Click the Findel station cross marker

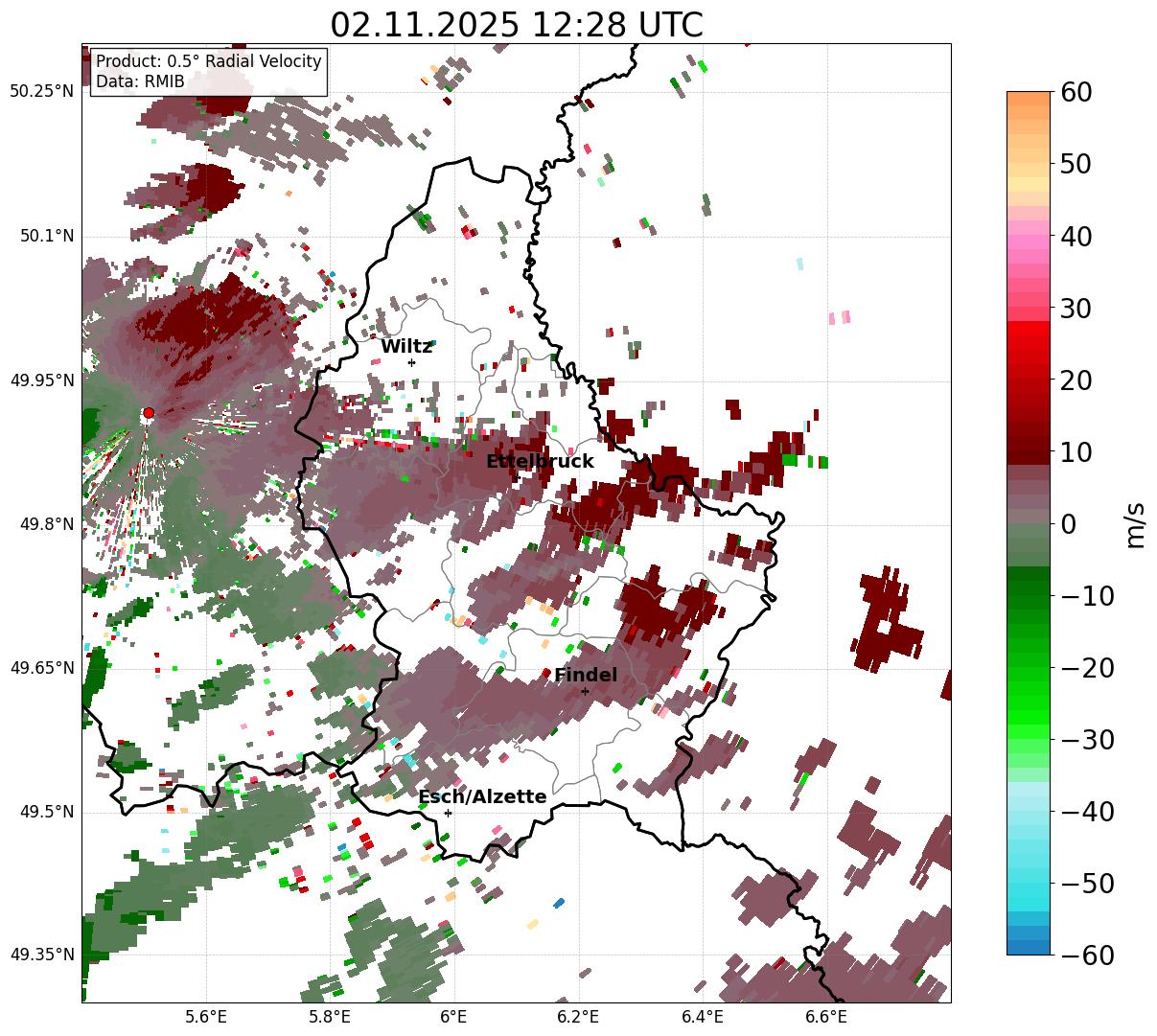coord(585,691)
